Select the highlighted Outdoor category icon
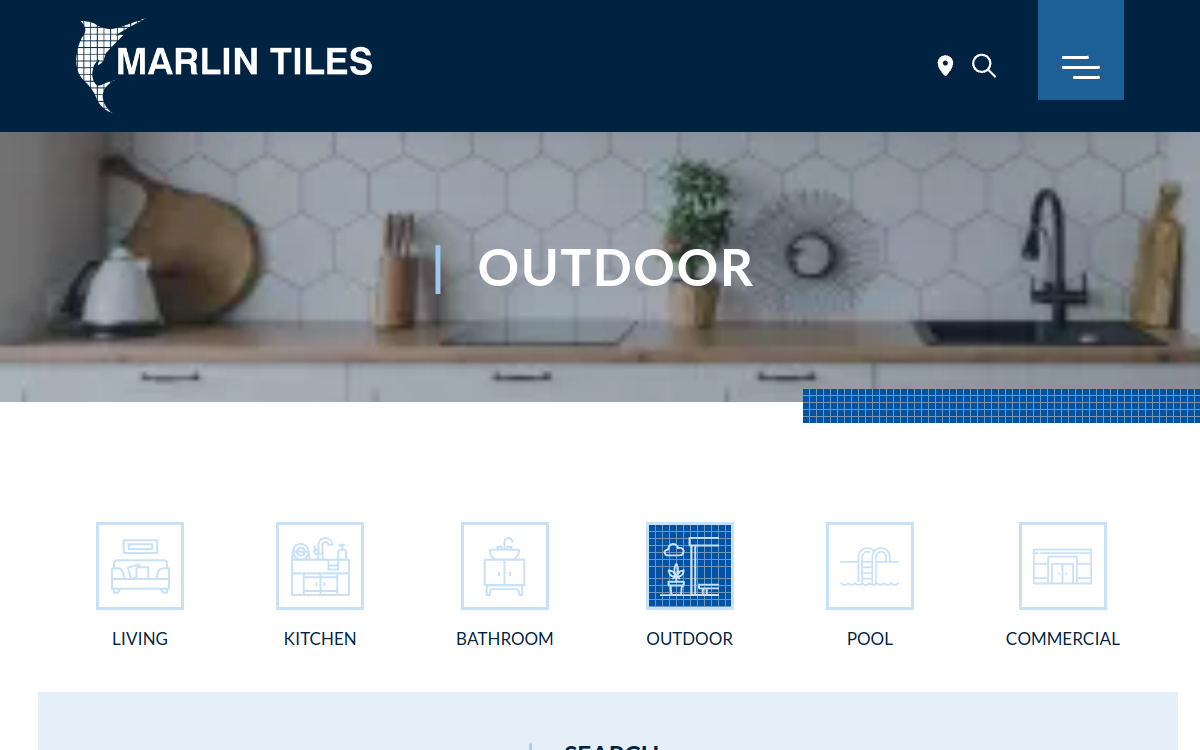 point(690,566)
